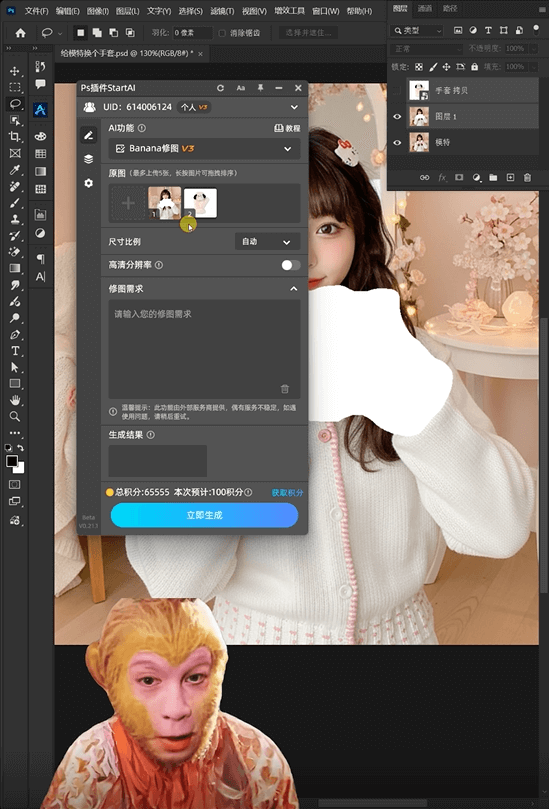Image resolution: width=549 pixels, height=809 pixels.
Task: Open layer effects fx menu
Action: 442,177
